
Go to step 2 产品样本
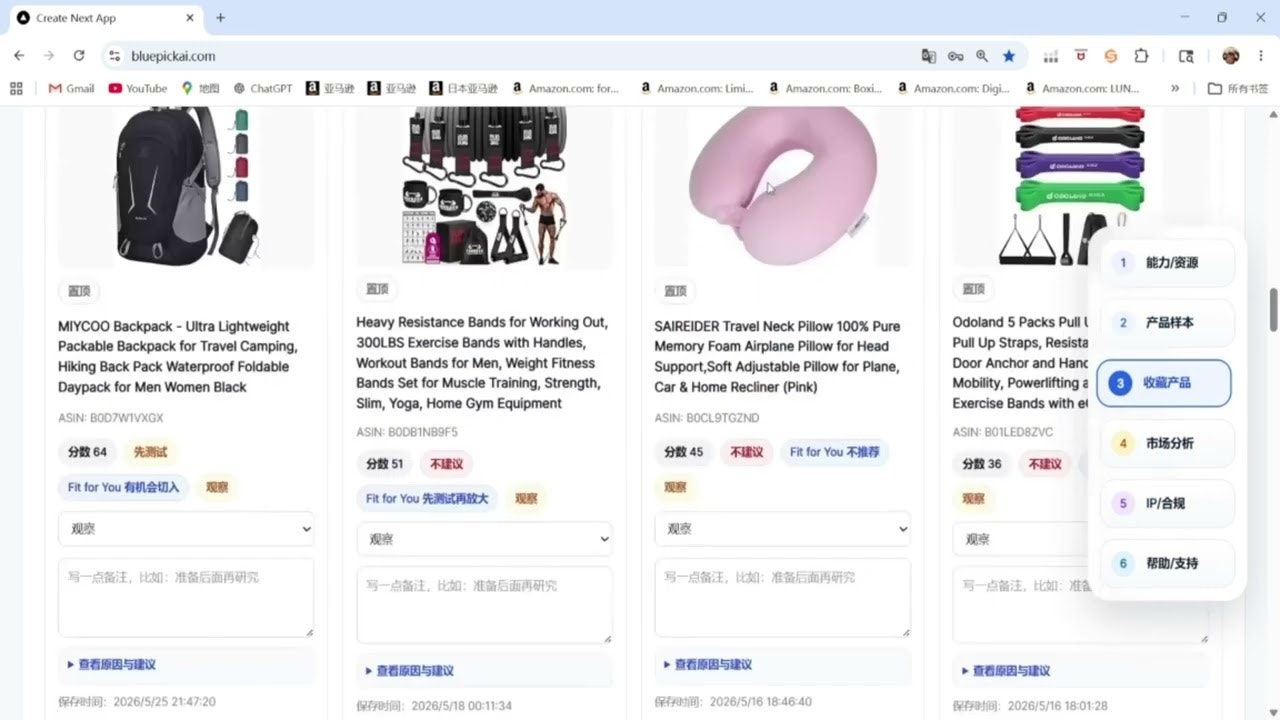click(1167, 323)
